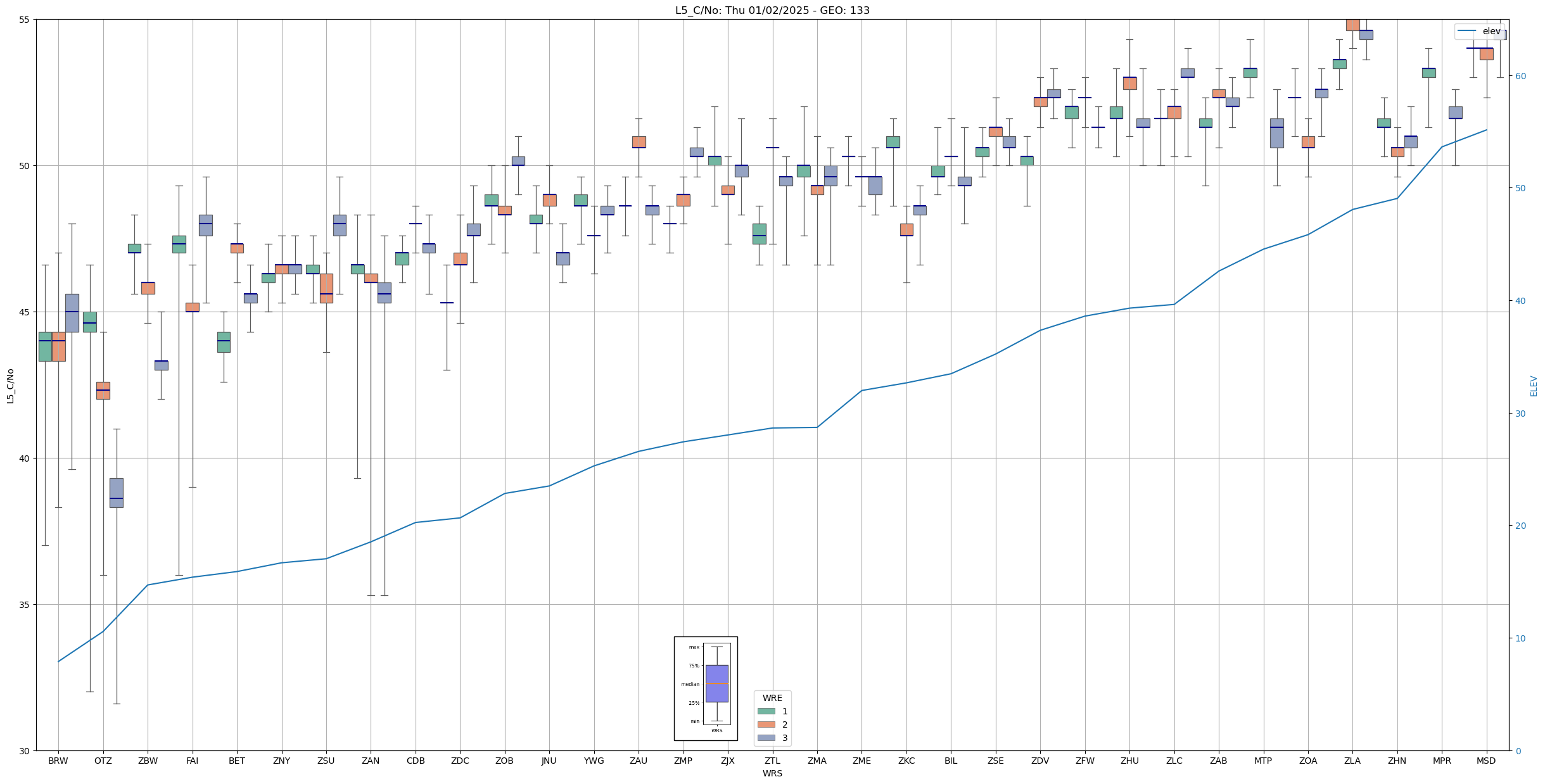Screen dimensions: 1545x784
Task: Click the orange WRE 2 legend swatch
Action: (766, 724)
